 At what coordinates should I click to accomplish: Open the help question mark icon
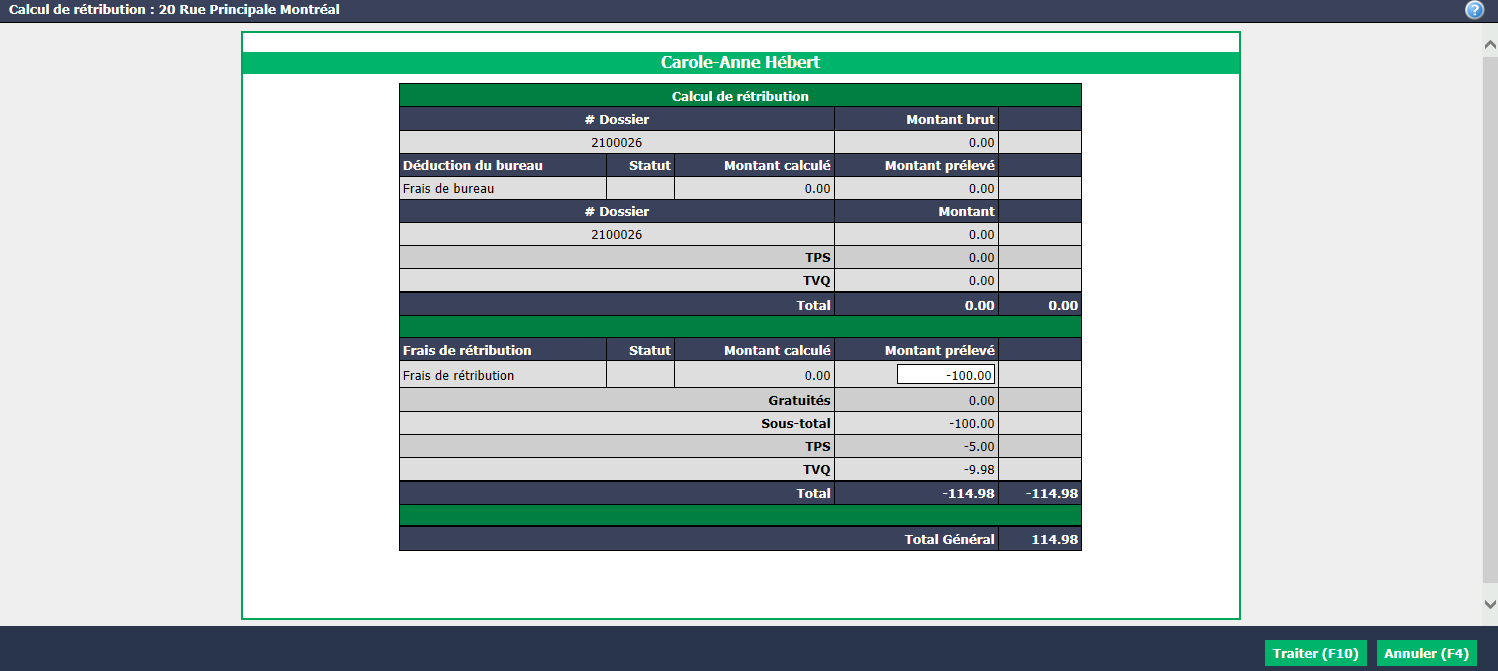coord(1474,10)
